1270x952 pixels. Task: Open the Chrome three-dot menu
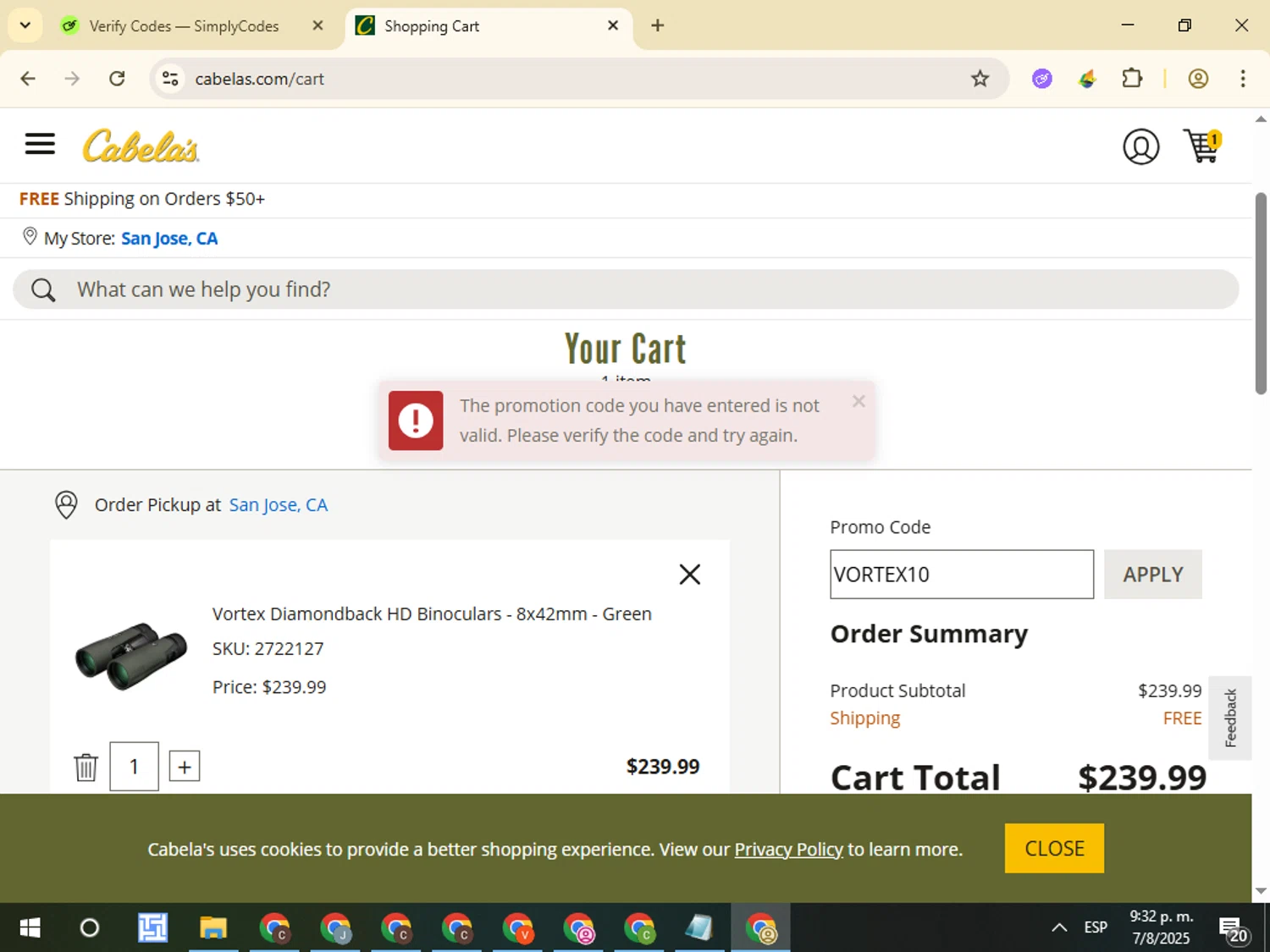[x=1242, y=79]
